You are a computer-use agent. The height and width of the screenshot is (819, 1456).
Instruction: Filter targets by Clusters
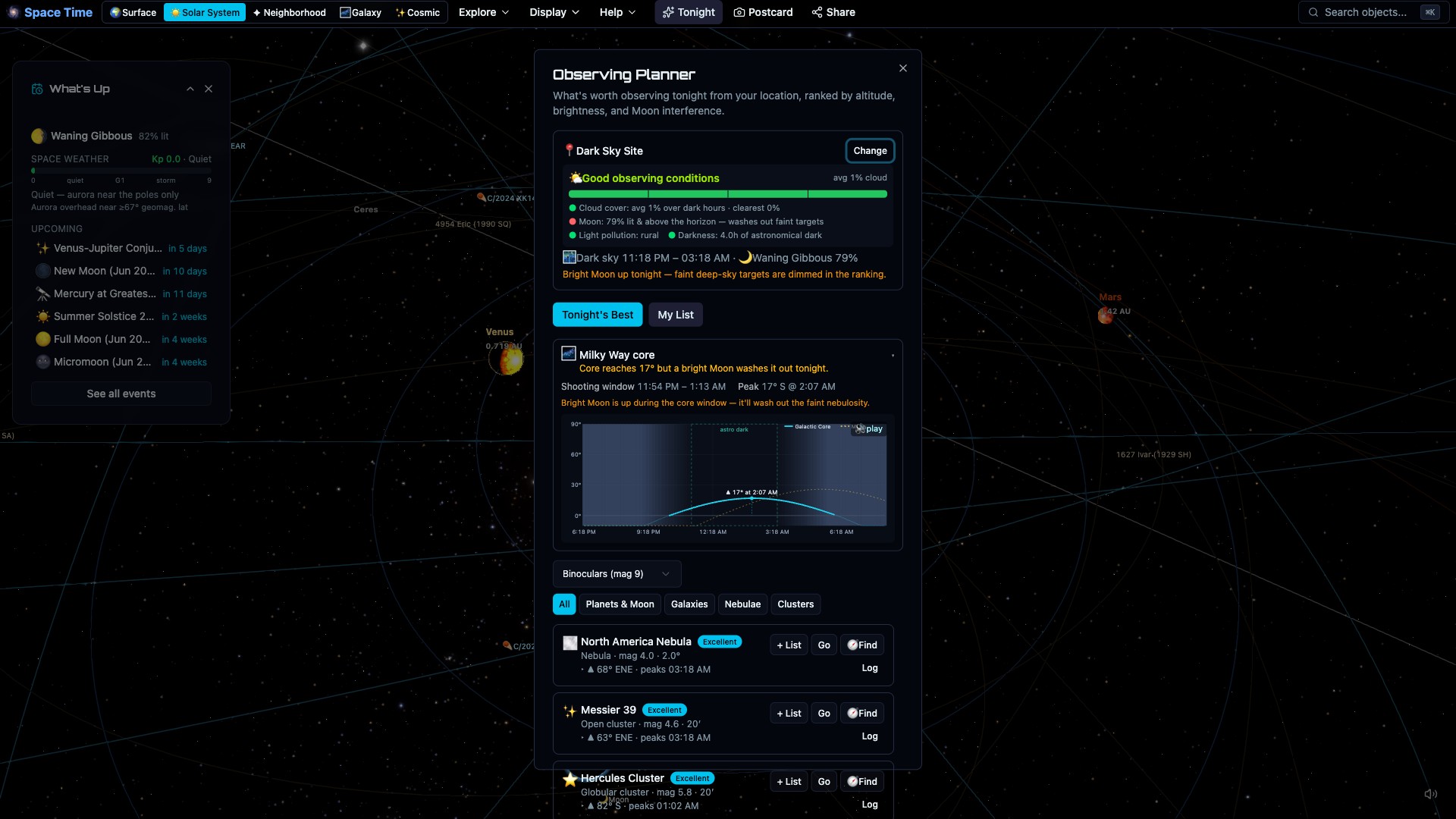pyautogui.click(x=795, y=604)
